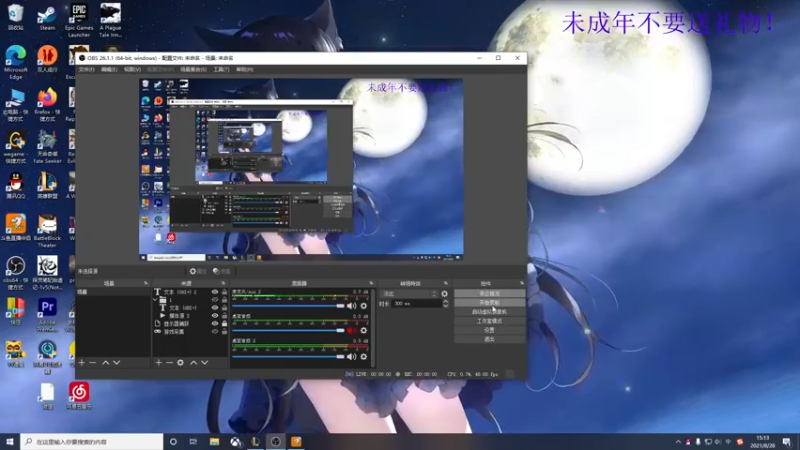
Task: Pop out the Sources dock
Action: [223, 283]
